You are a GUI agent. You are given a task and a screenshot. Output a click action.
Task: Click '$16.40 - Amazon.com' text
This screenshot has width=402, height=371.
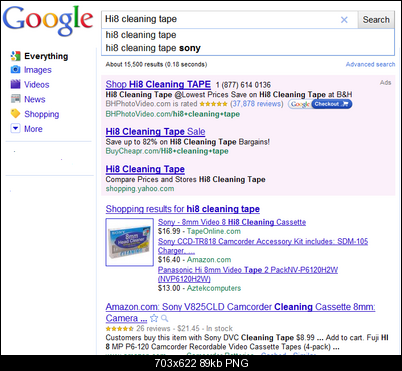click(x=195, y=260)
